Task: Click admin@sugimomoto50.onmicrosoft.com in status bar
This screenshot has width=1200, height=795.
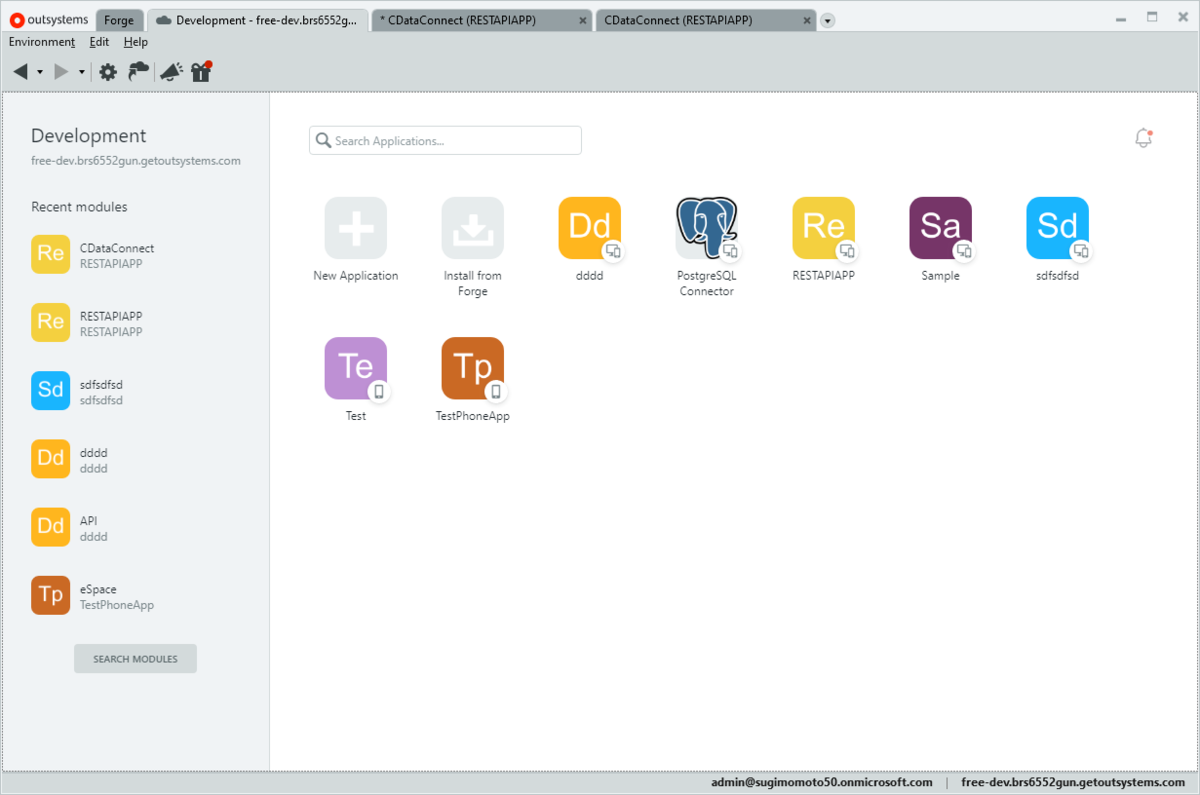Action: point(822,783)
